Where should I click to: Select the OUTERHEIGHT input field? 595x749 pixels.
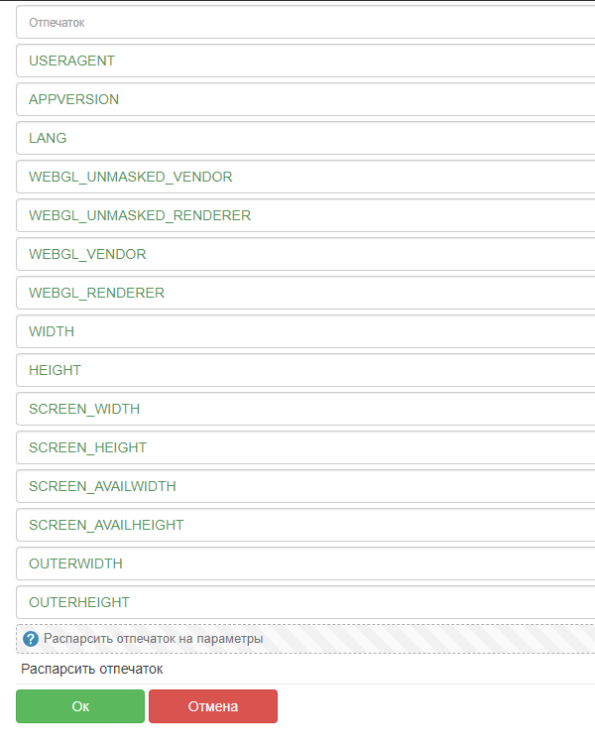click(306, 602)
